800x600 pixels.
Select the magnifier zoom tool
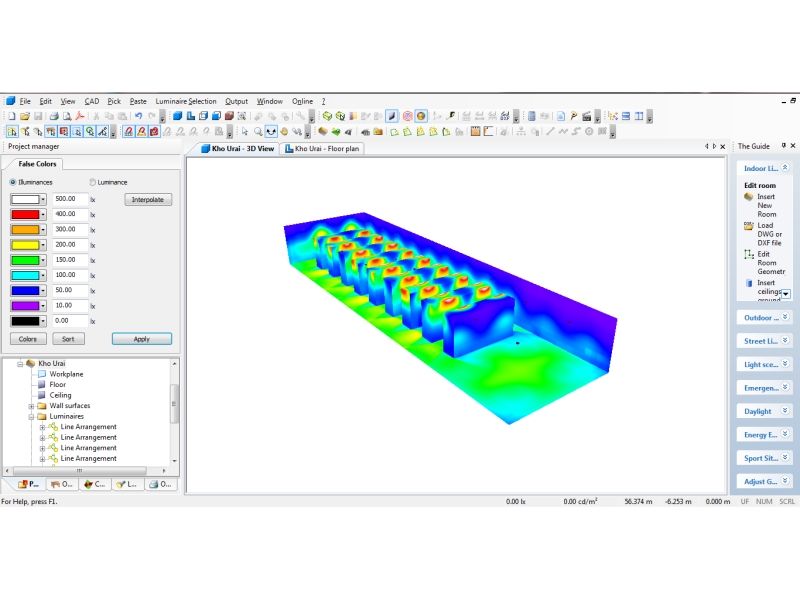coord(258,131)
